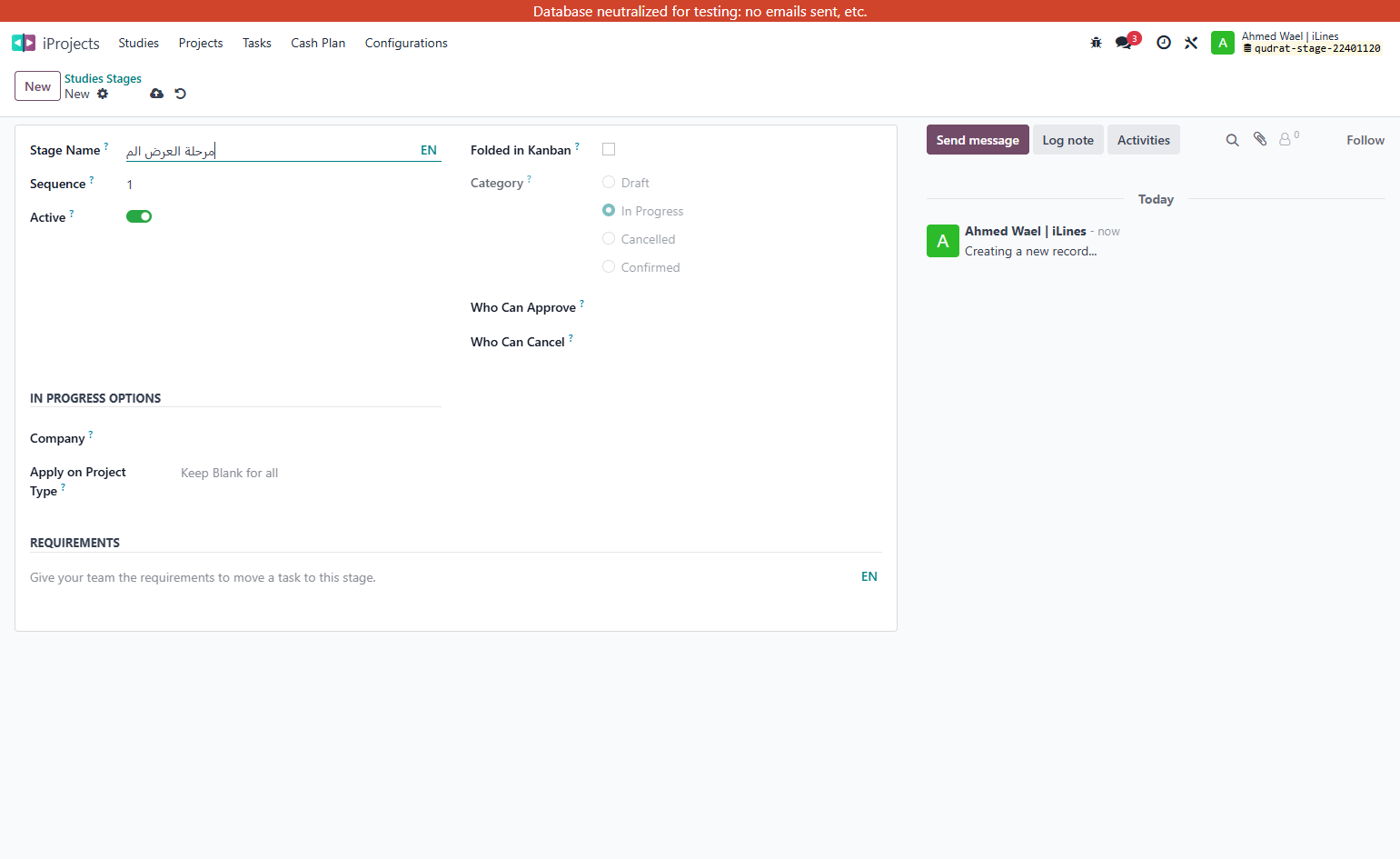Click the help mark beside Stage Name
The height and width of the screenshot is (859, 1400).
106,145
